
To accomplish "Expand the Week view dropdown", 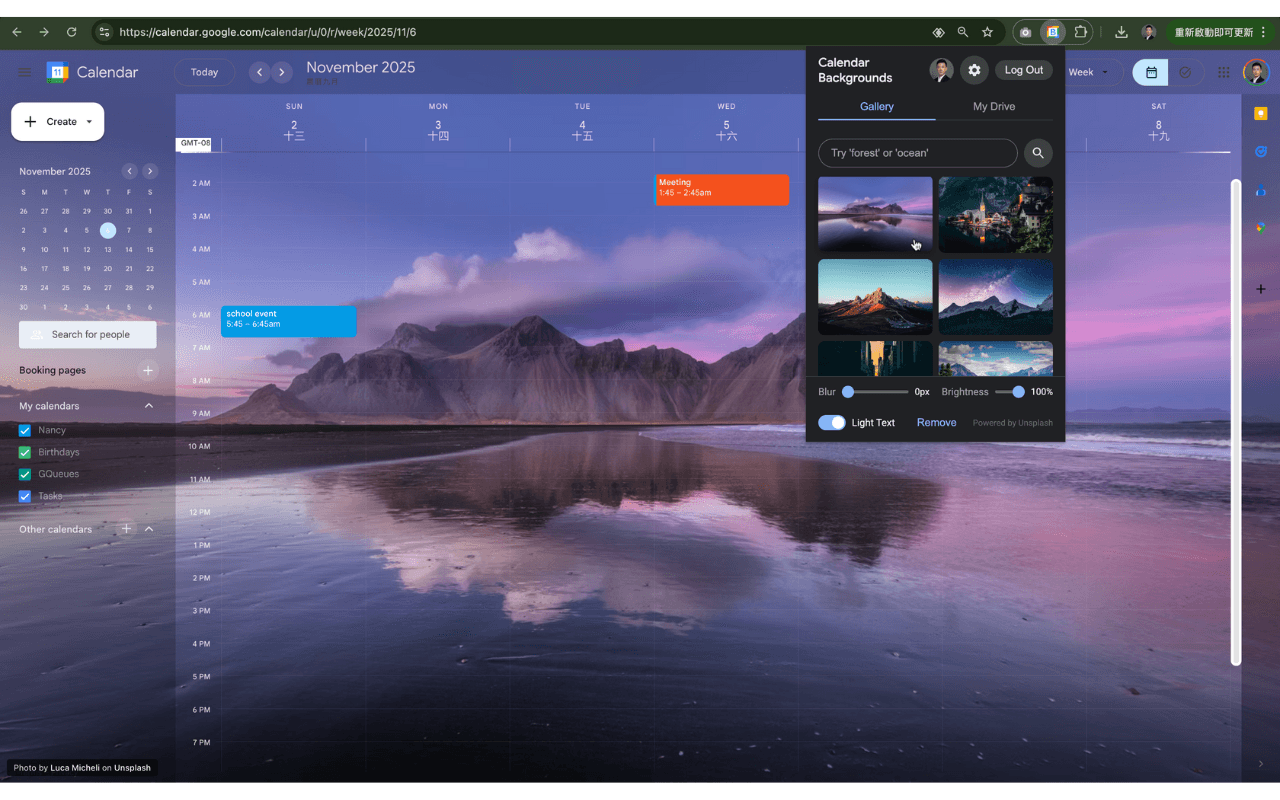I will click(1087, 72).
